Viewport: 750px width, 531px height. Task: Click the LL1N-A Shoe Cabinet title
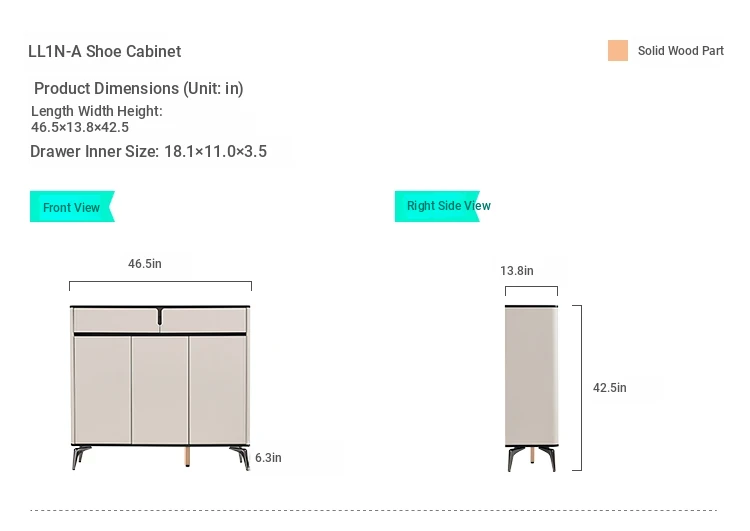point(104,51)
